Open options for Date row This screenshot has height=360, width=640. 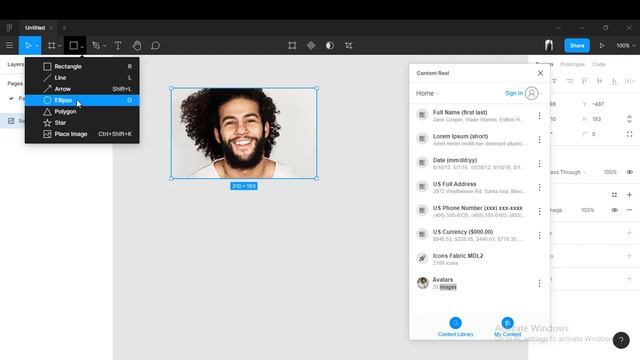click(x=539, y=163)
